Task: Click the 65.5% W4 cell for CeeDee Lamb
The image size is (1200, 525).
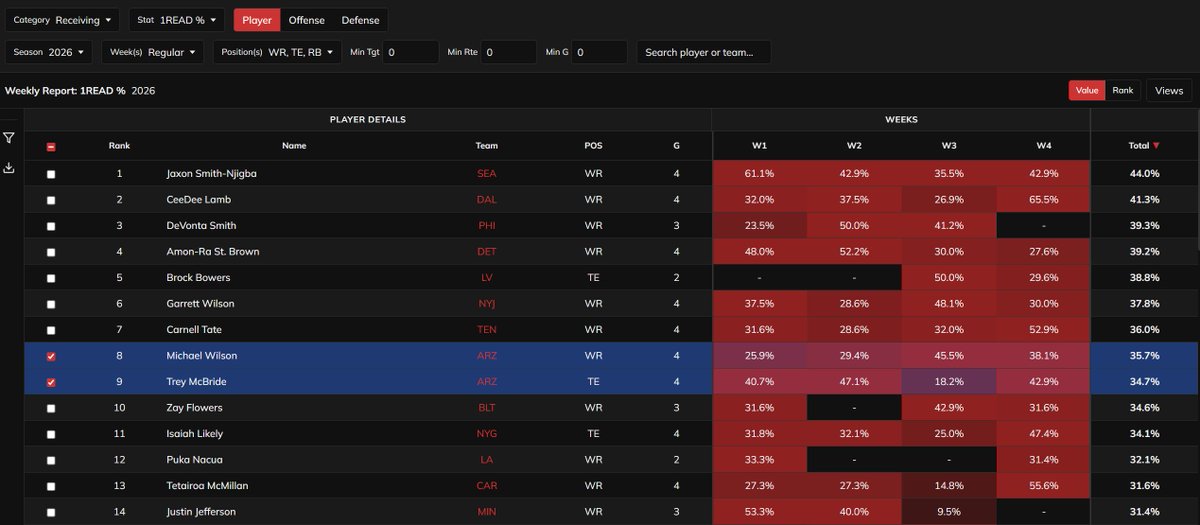Action: [1044, 200]
